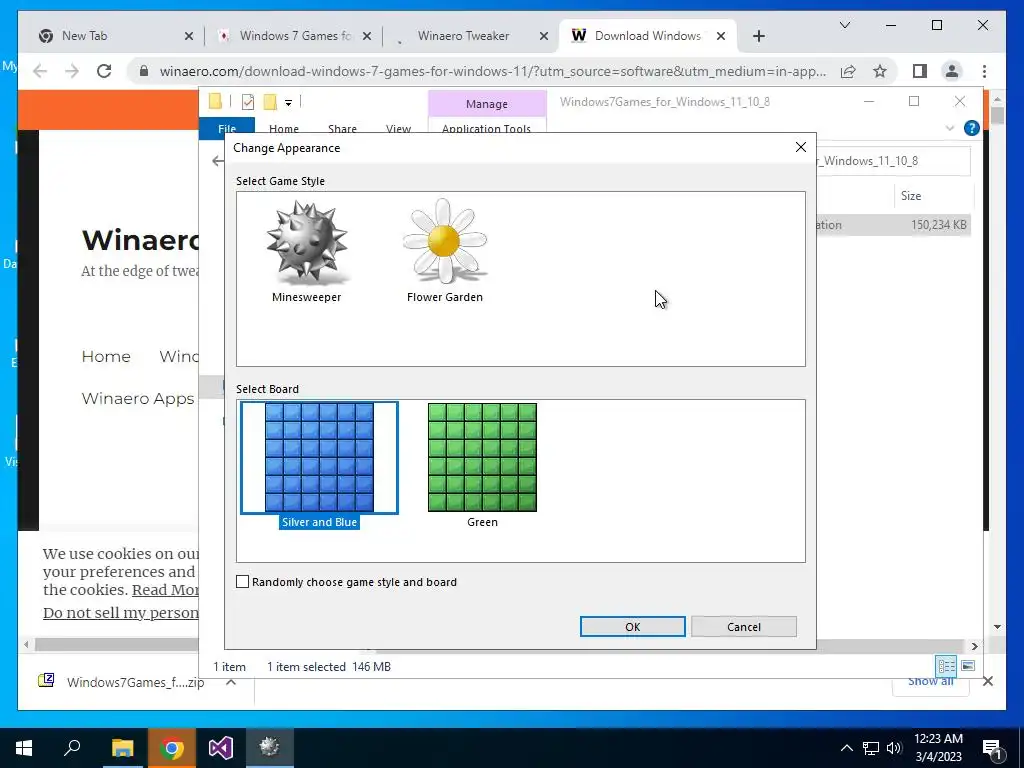Toggle Chrome side panel
This screenshot has height=768, width=1024.
[x=920, y=71]
